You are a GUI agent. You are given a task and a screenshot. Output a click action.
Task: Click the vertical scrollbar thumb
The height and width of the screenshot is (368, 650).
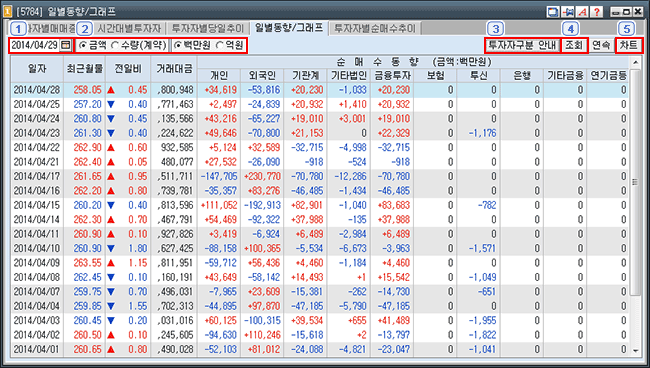click(635, 182)
